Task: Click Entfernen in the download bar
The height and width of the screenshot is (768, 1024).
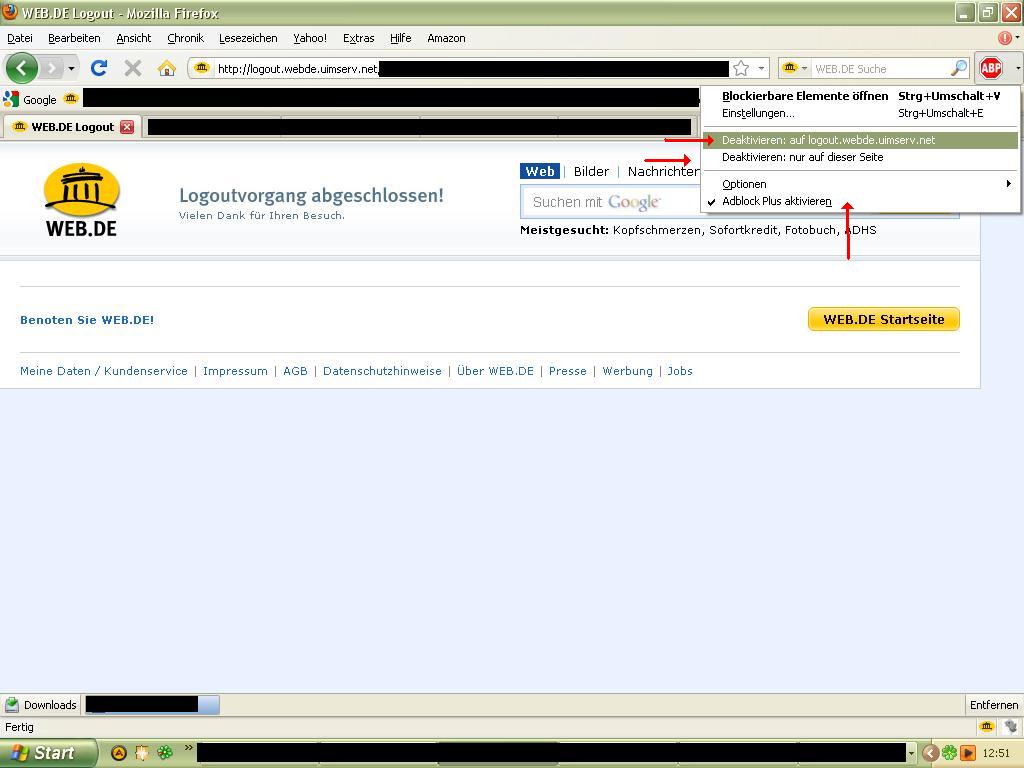Action: pos(993,705)
